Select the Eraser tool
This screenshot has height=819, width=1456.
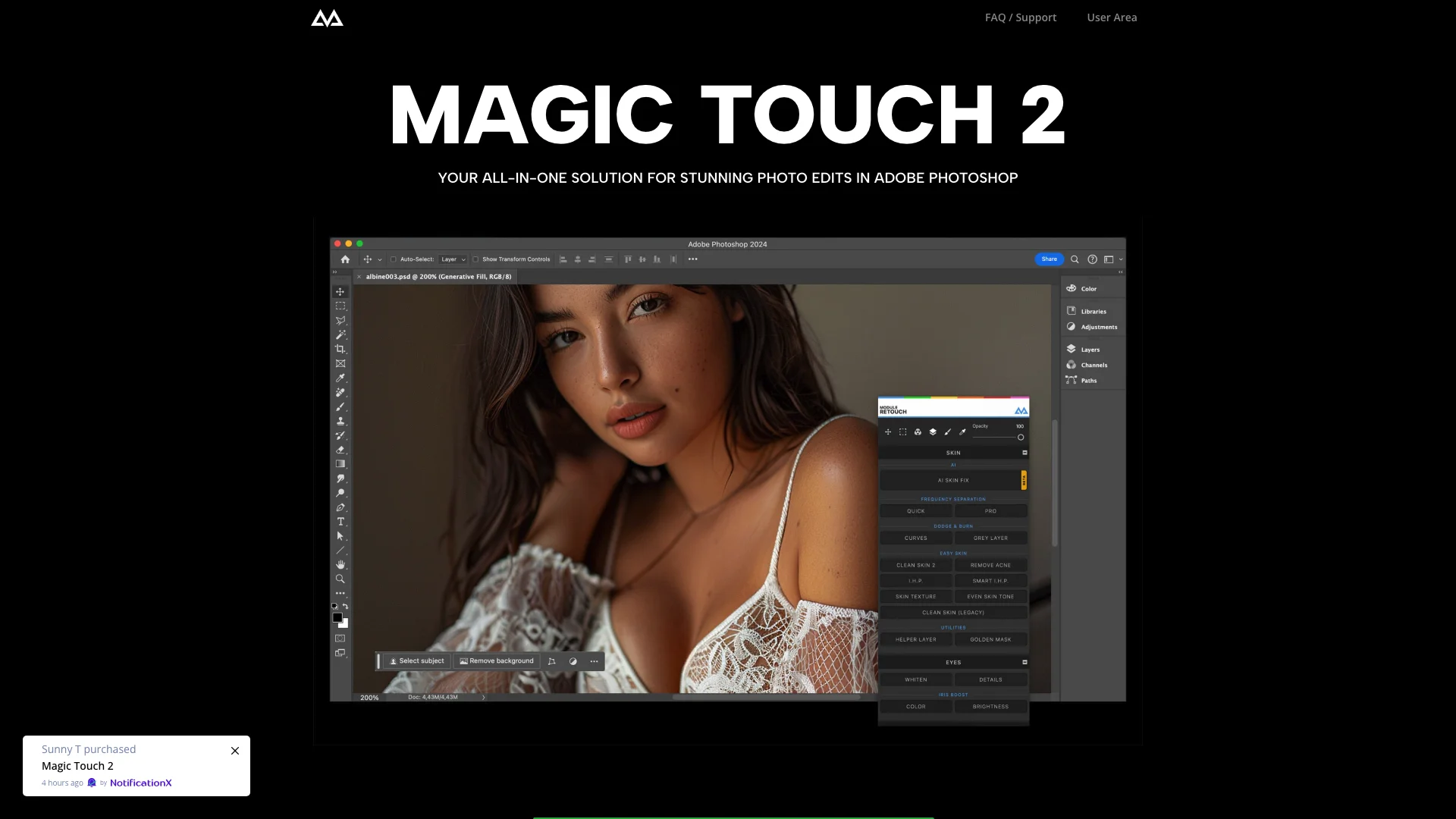(340, 450)
